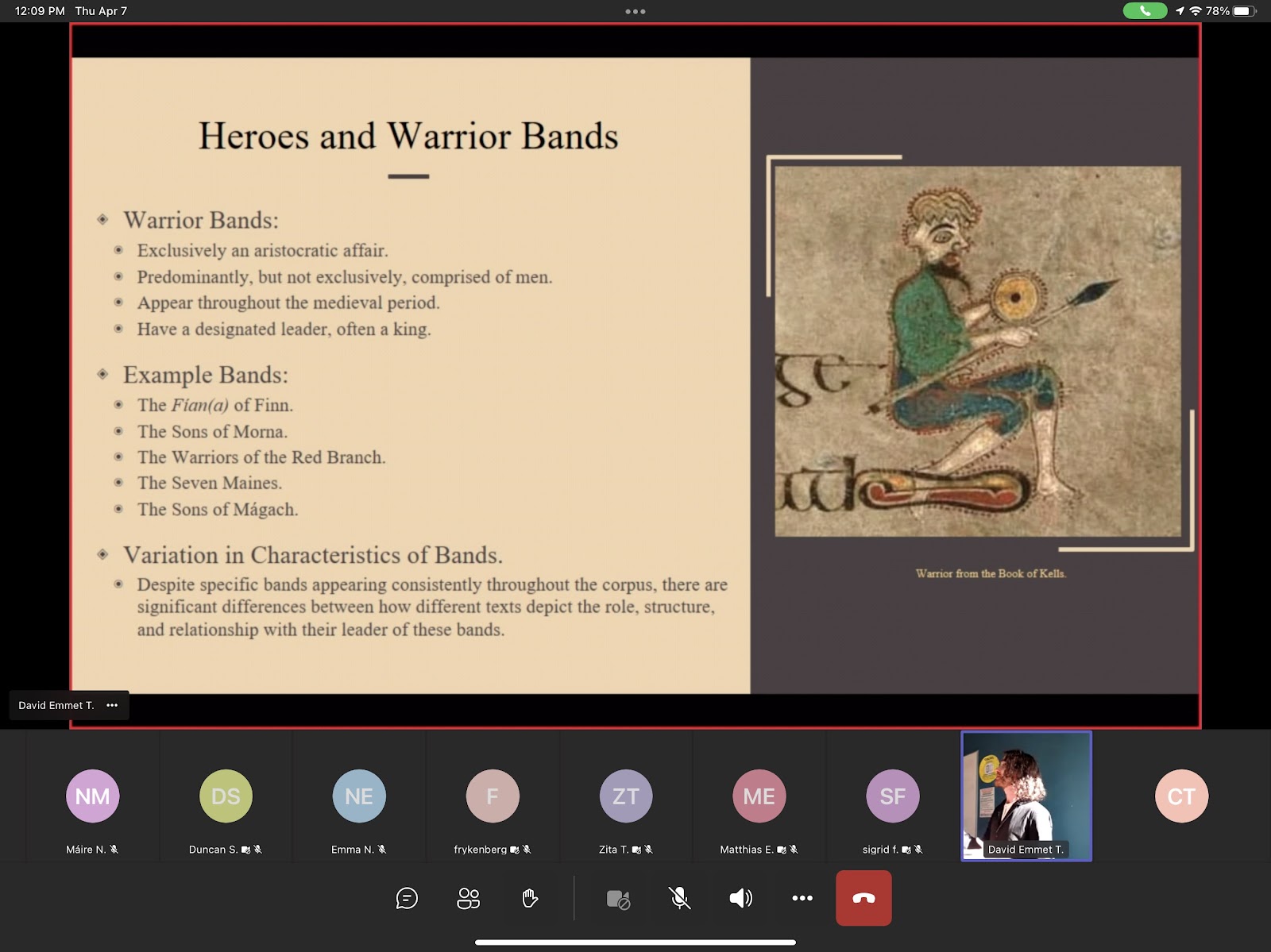This screenshot has width=1271, height=952.
Task: Tap frykenberg muted microphone icon
Action: (527, 850)
